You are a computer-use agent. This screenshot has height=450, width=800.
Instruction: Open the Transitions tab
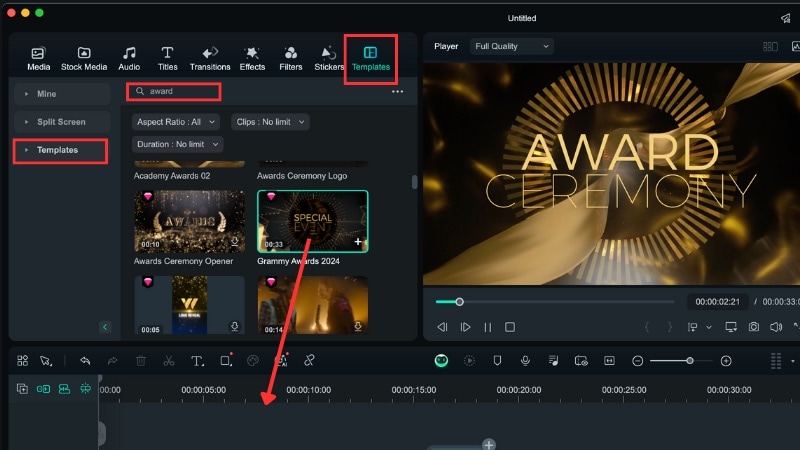(210, 59)
